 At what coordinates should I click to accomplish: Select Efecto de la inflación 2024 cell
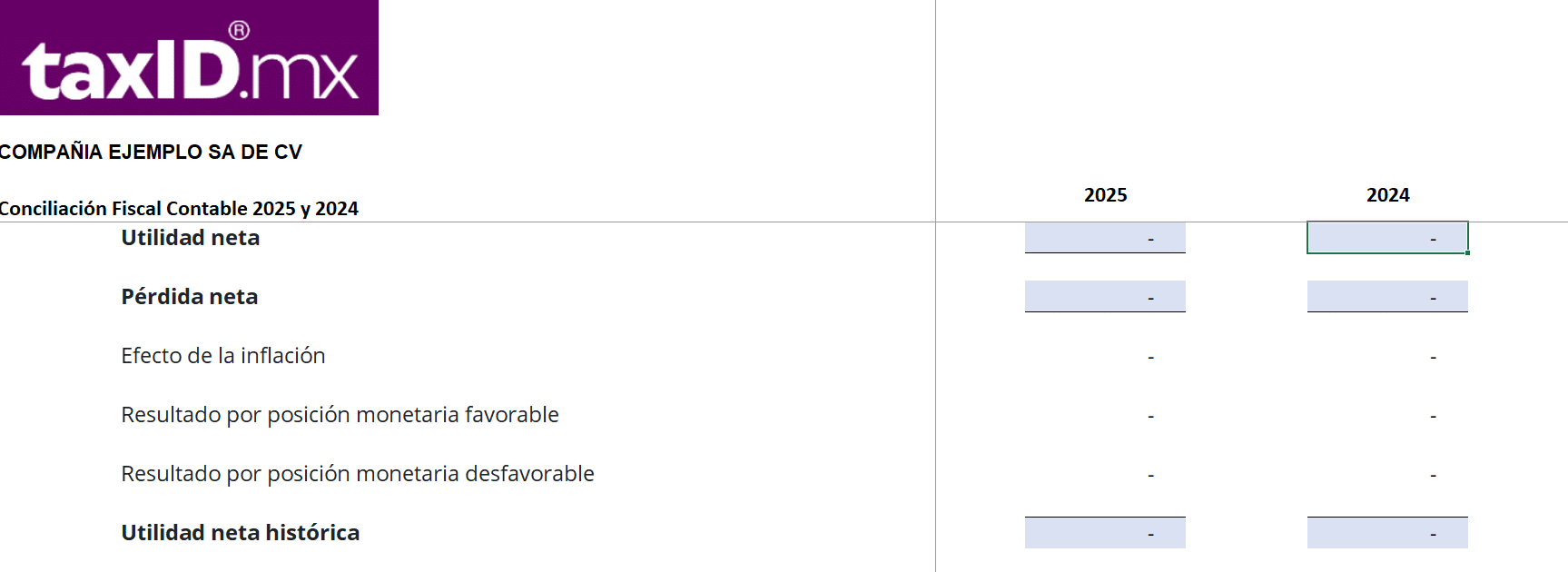coord(1387,356)
